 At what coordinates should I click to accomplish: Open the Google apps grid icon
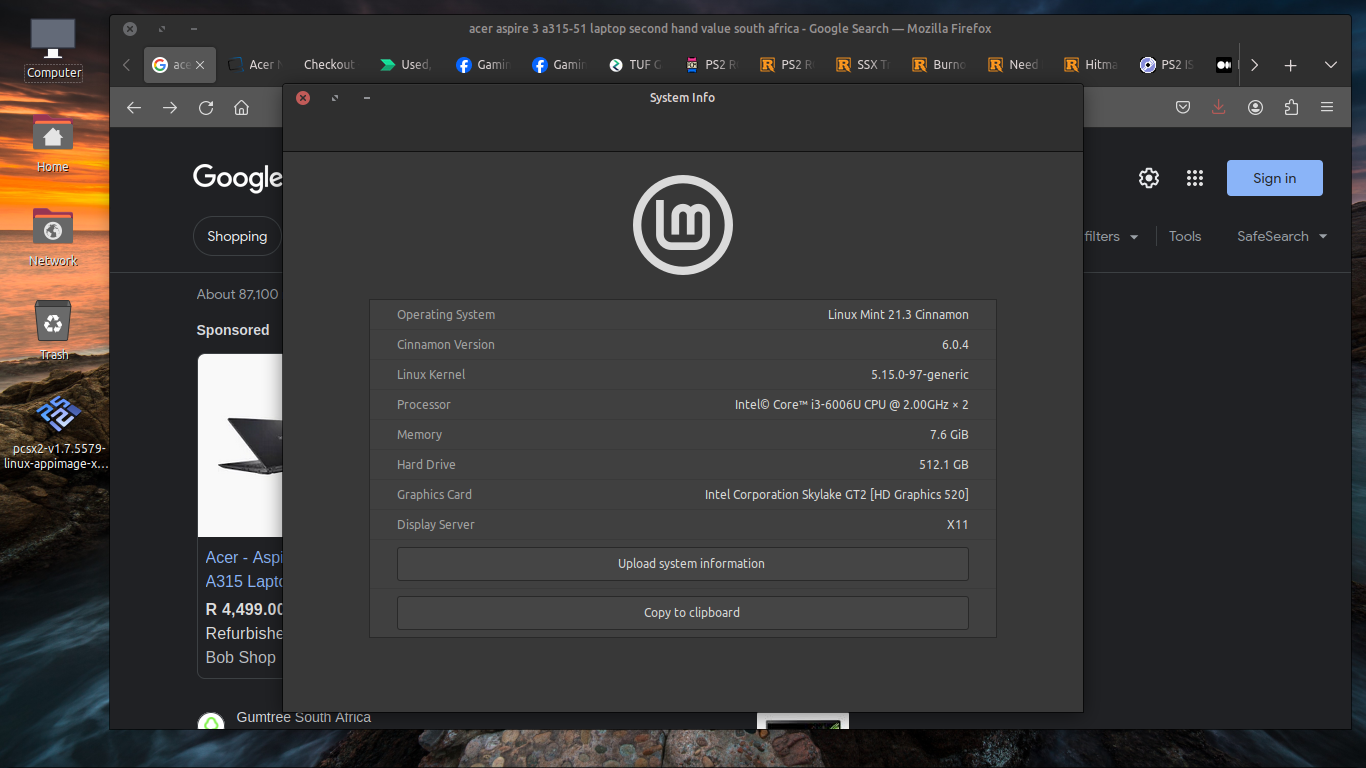1194,178
